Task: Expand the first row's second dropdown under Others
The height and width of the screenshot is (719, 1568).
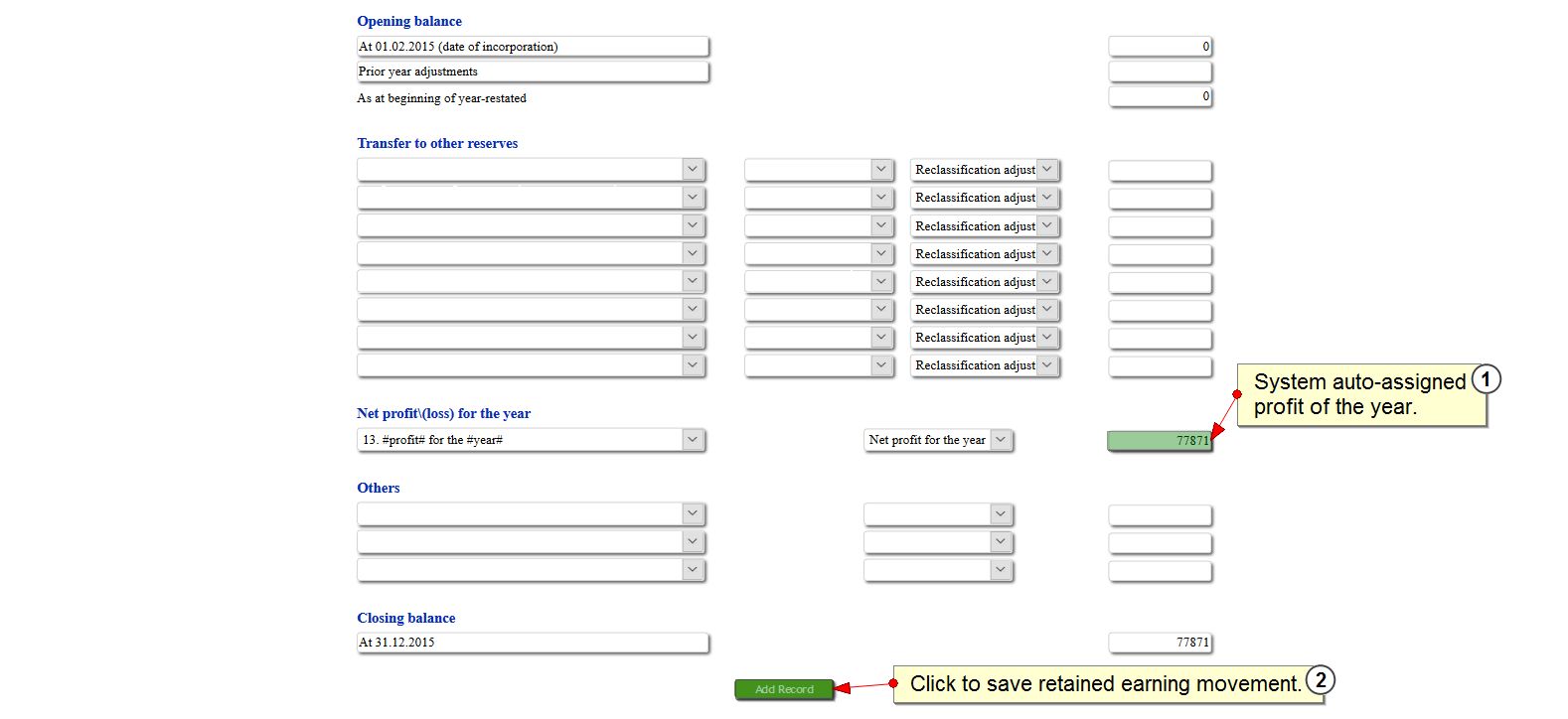Action: pyautogui.click(x=938, y=514)
